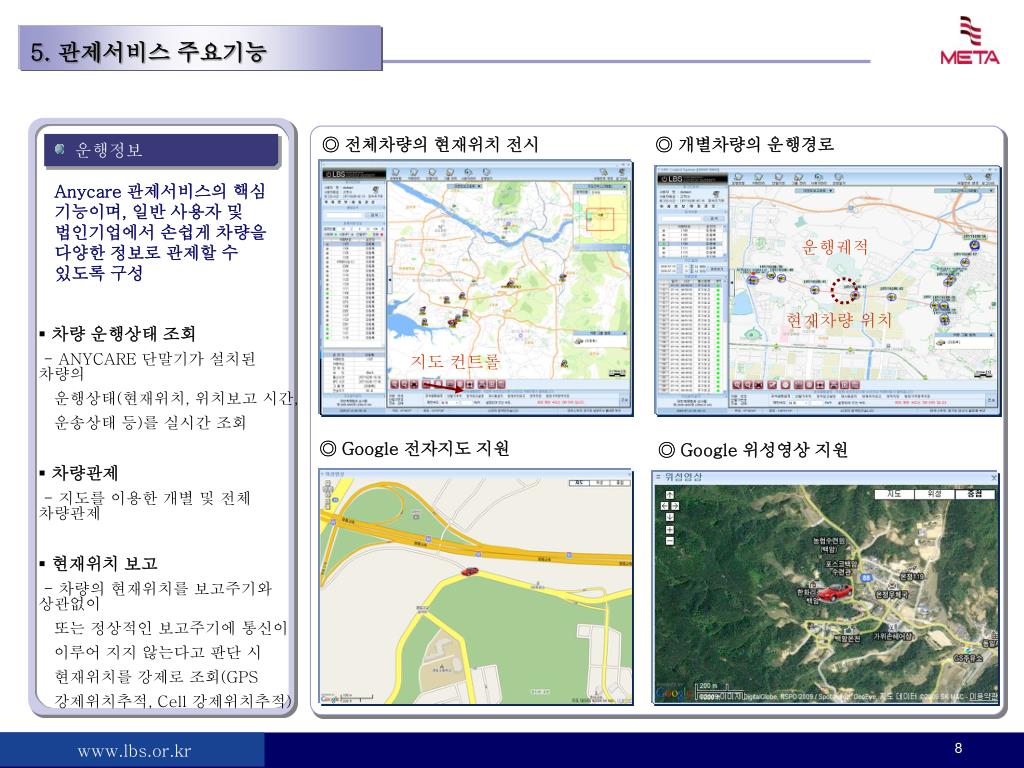
Task: Close the 위성영상 satellite window
Action: pyautogui.click(x=994, y=478)
